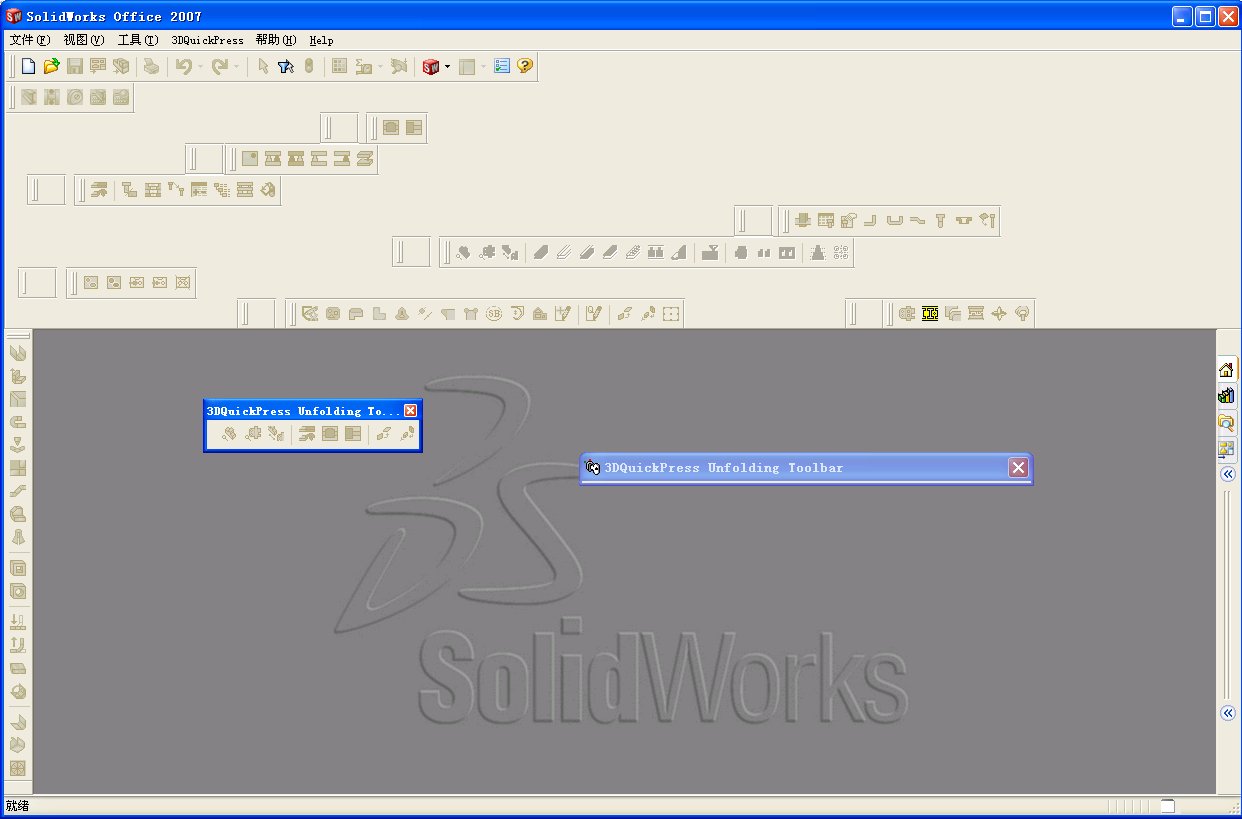Click jog step icon in left toolbar
The height and width of the screenshot is (819, 1242).
(18, 491)
